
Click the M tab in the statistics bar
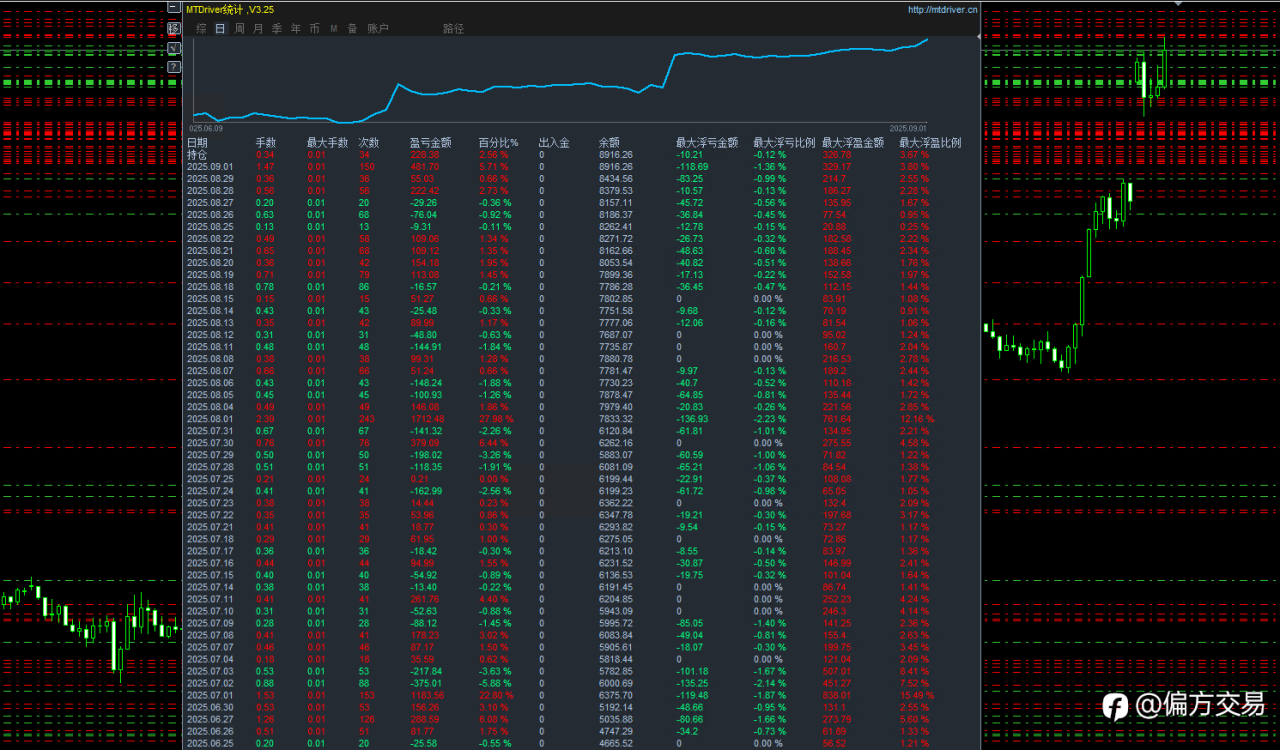tap(334, 29)
